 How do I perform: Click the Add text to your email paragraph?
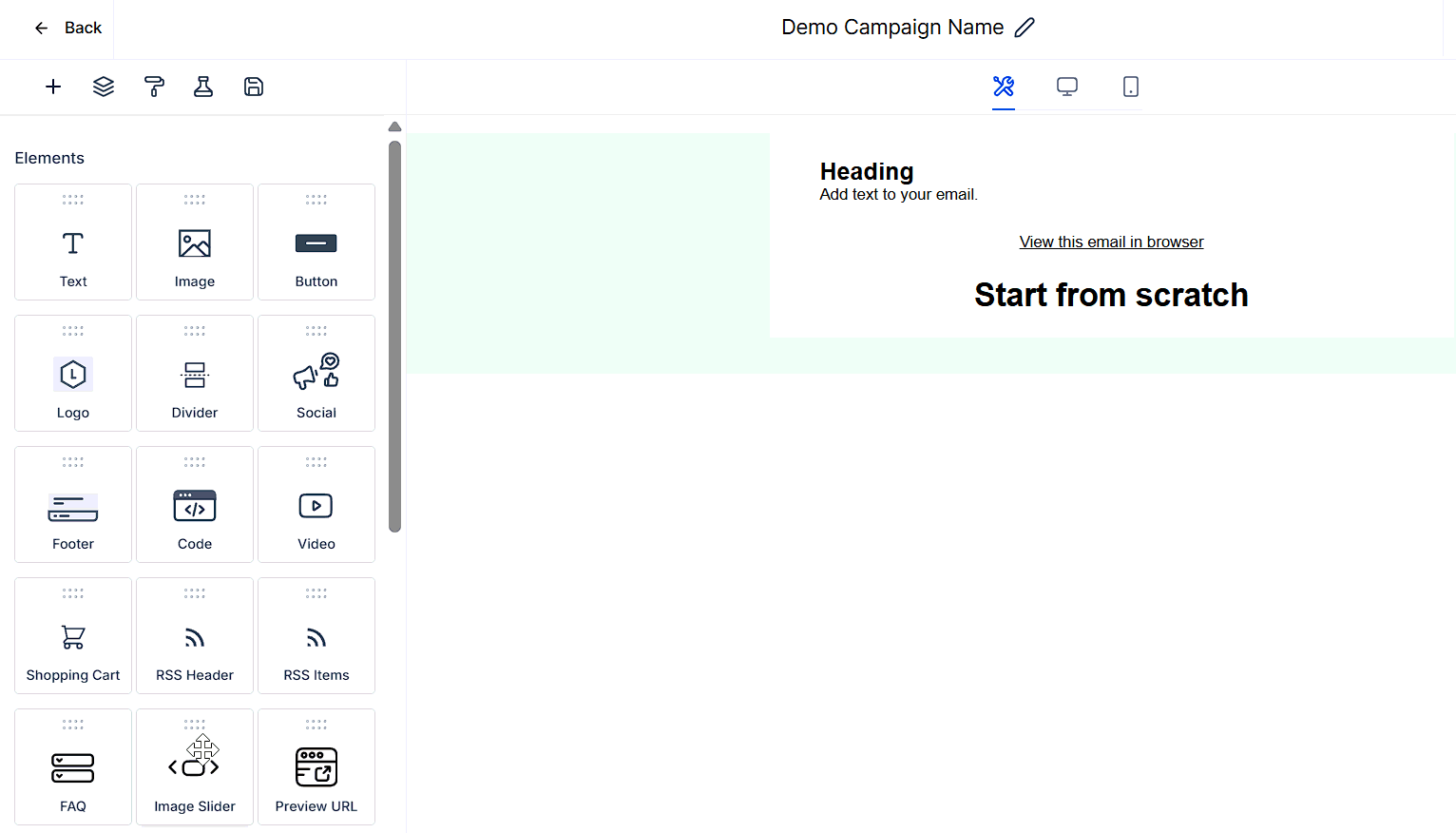point(899,194)
